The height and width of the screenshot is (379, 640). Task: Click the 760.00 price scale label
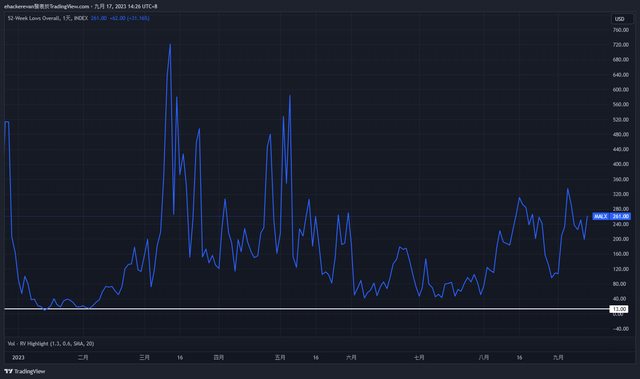pyautogui.click(x=620, y=30)
